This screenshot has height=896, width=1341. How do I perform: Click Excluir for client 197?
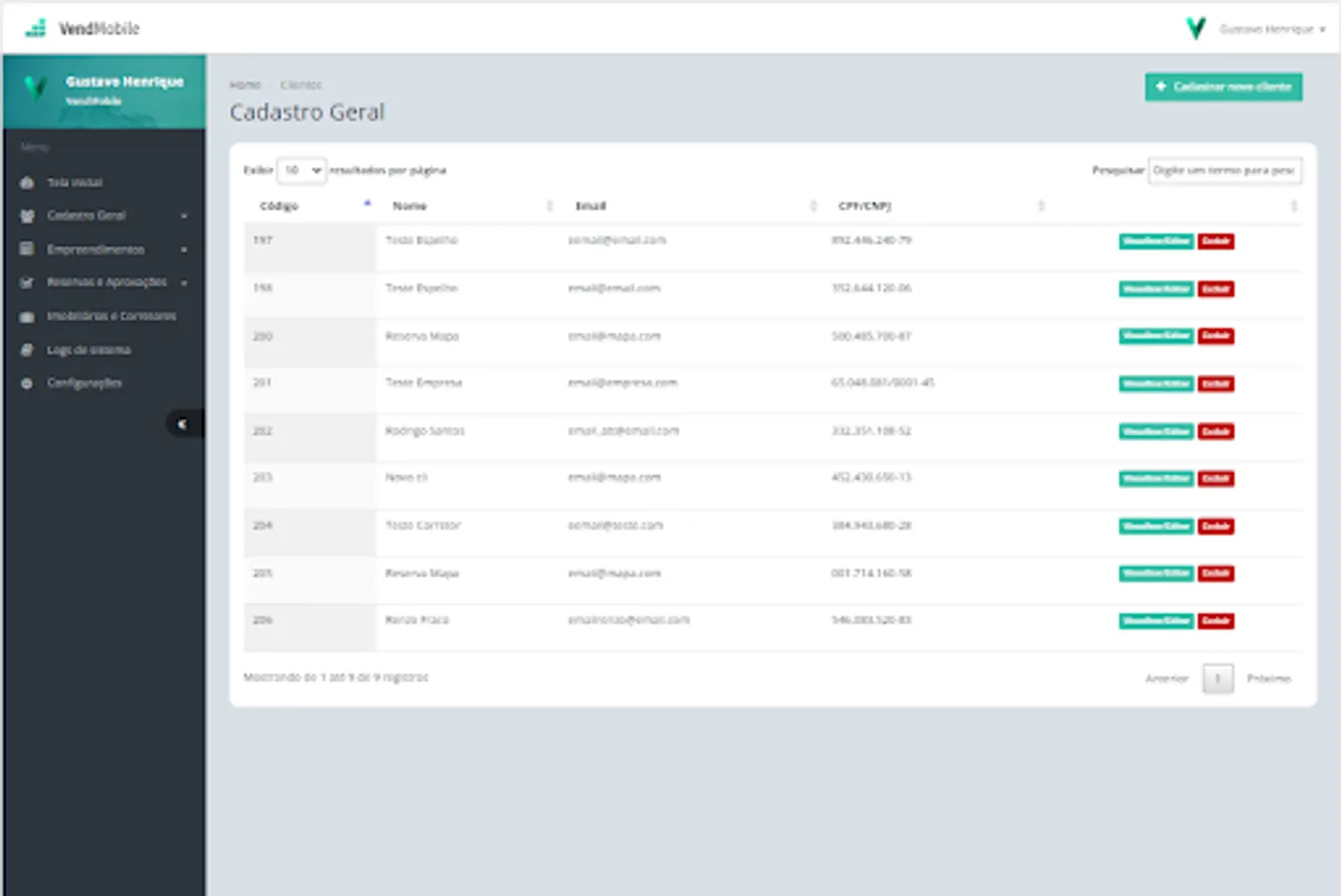[x=1216, y=241]
